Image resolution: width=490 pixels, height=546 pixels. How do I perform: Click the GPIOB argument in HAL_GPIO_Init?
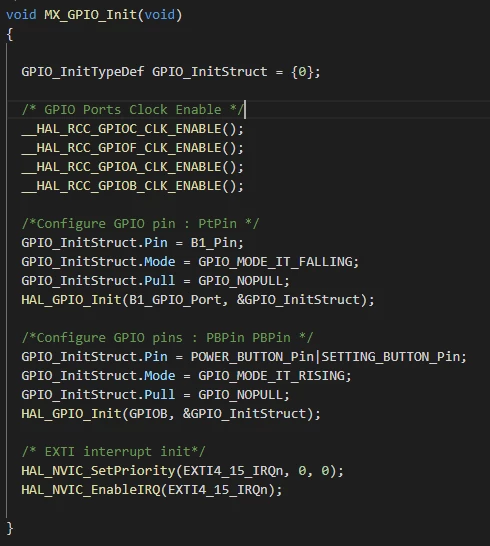148,414
